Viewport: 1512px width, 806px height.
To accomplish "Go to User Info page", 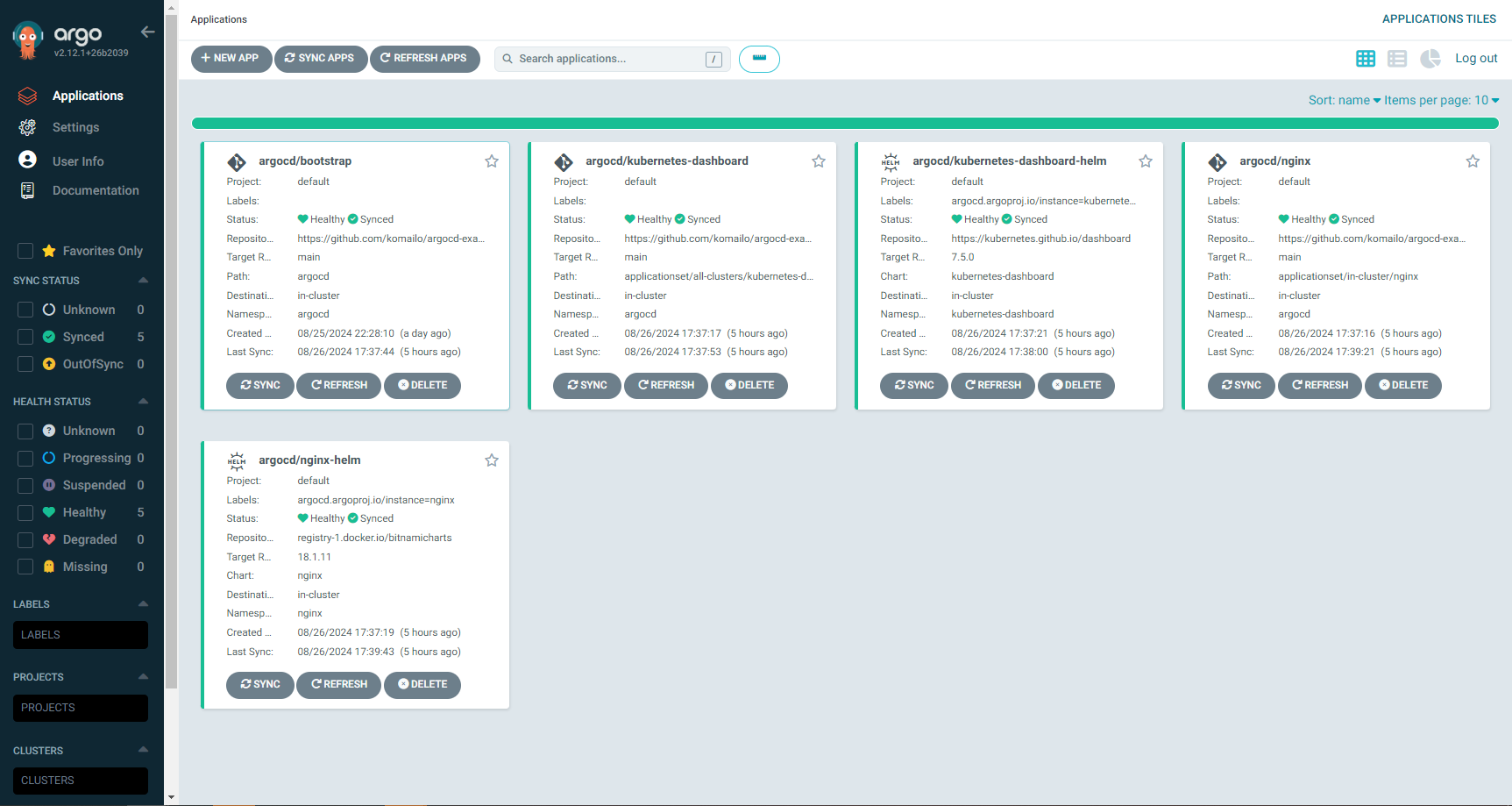I will pos(77,161).
